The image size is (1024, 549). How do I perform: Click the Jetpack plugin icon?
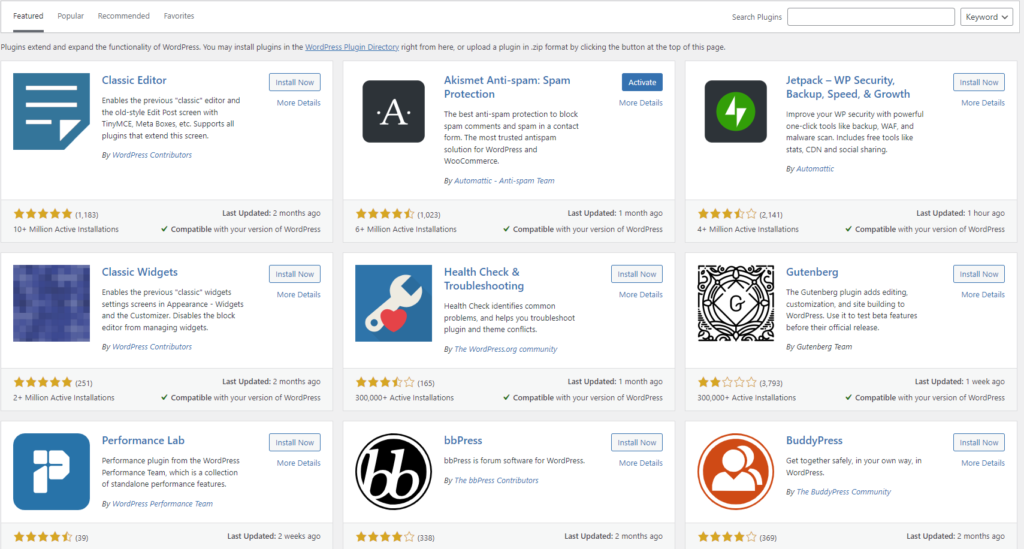click(735, 112)
